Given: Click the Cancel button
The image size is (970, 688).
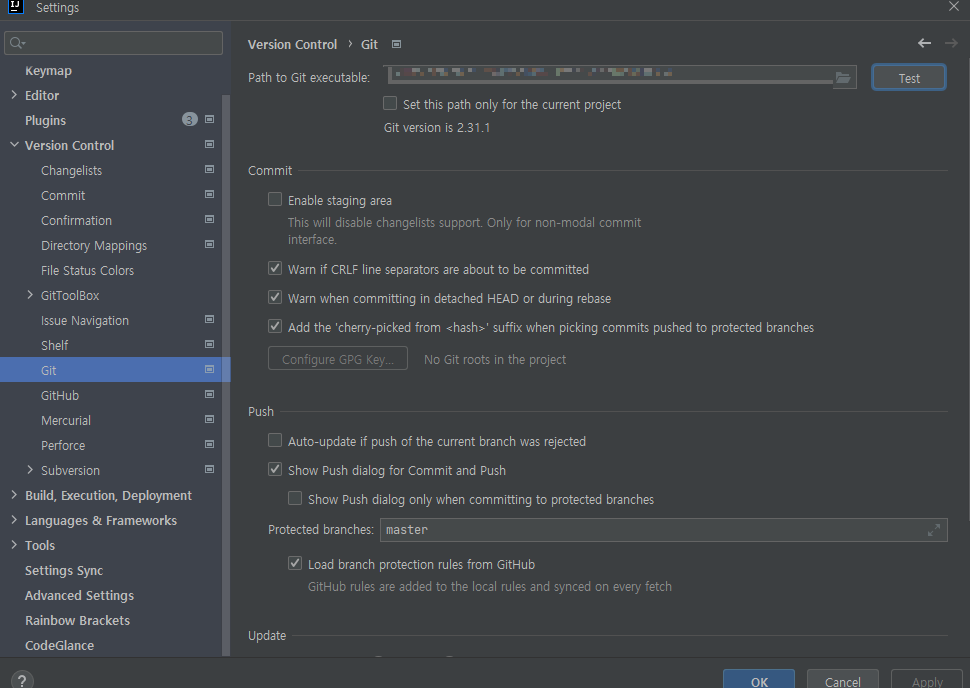Looking at the screenshot, I should click(x=843, y=680).
